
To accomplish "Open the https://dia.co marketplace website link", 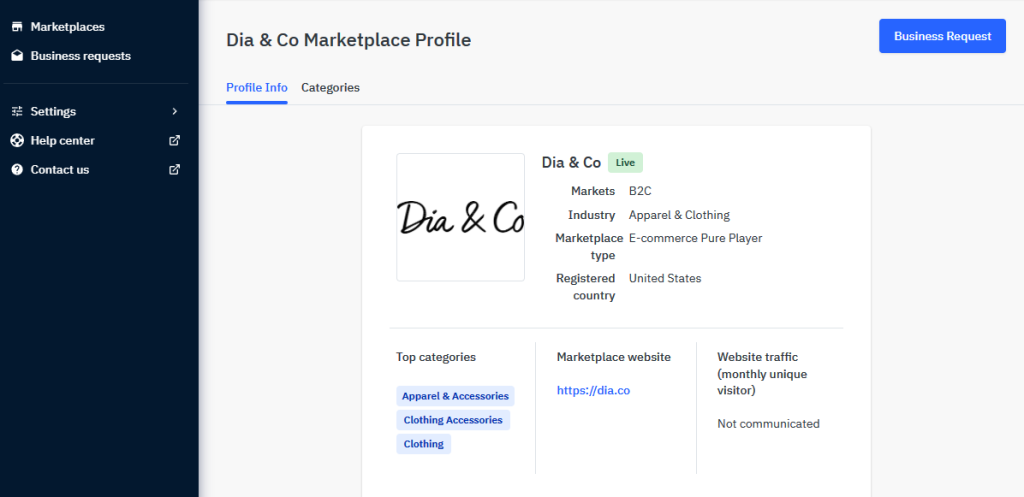I will tap(593, 391).
